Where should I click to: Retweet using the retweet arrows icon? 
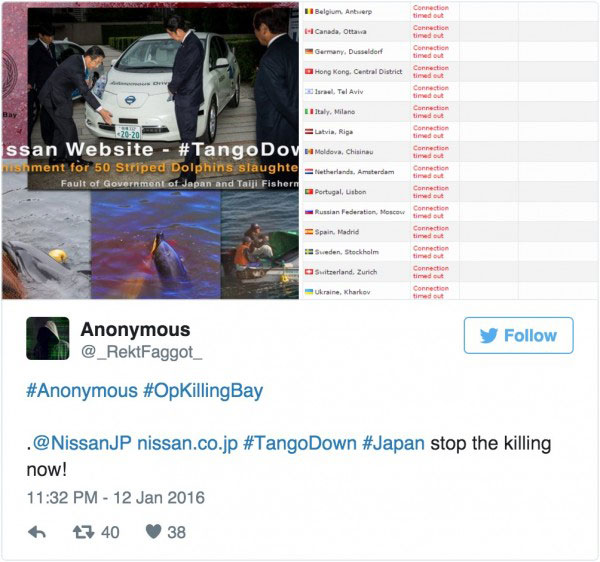click(83, 532)
